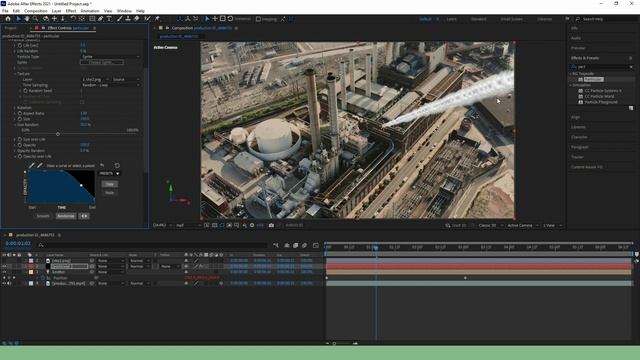Expand the Rotation group triangle
This screenshot has width=640, height=360.
point(15,108)
